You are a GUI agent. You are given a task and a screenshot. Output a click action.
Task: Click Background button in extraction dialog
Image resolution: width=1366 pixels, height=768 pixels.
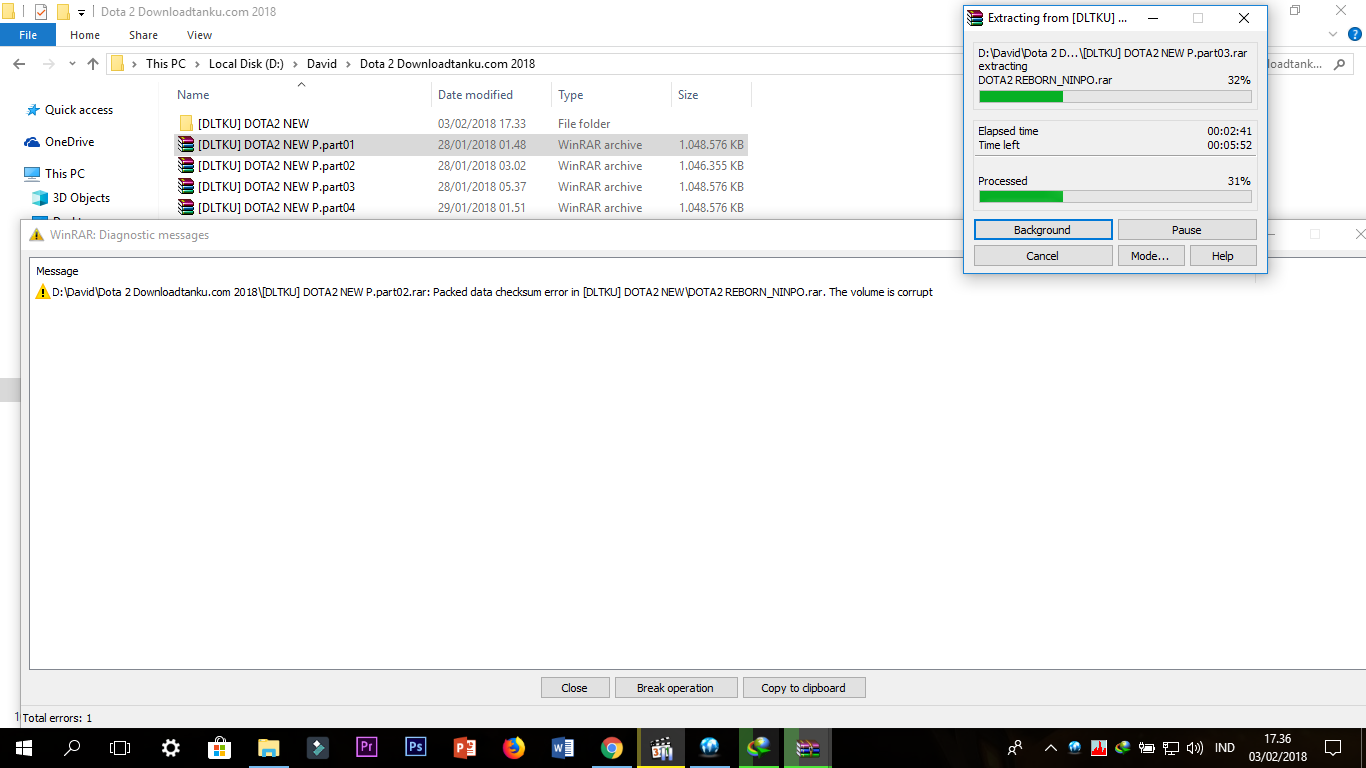(x=1043, y=230)
